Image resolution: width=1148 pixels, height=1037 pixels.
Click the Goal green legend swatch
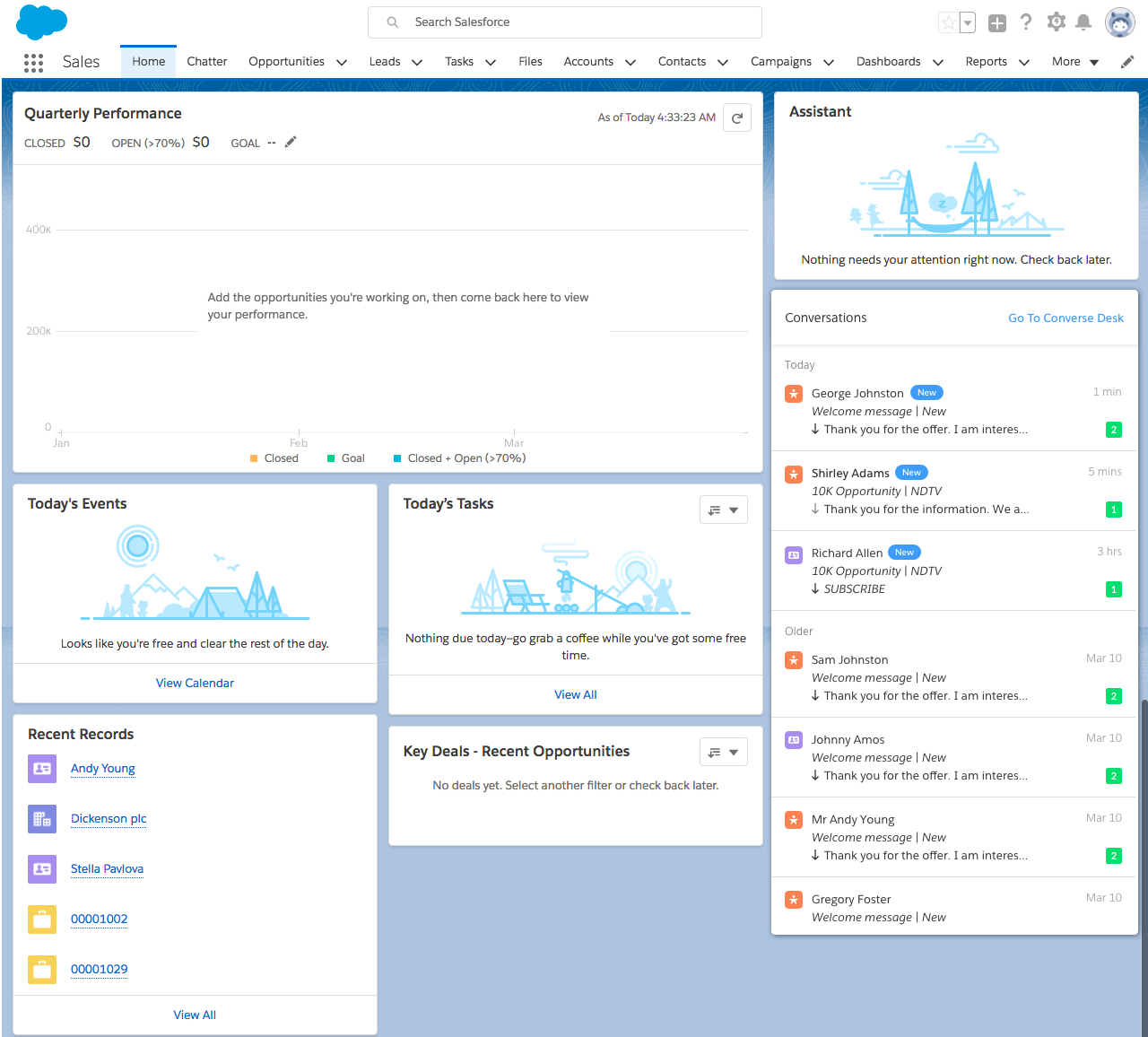[x=331, y=458]
